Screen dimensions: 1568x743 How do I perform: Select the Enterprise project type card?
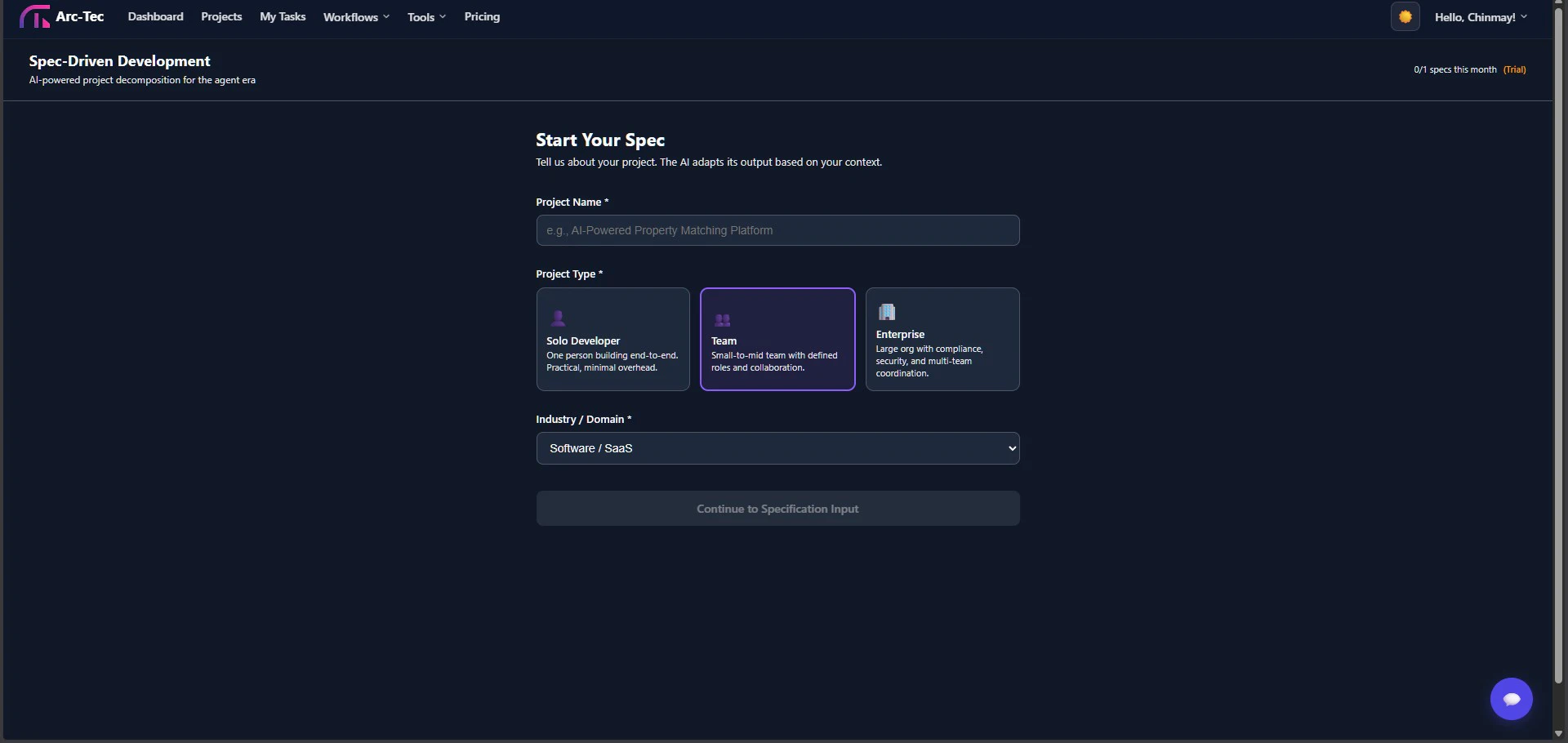(942, 339)
